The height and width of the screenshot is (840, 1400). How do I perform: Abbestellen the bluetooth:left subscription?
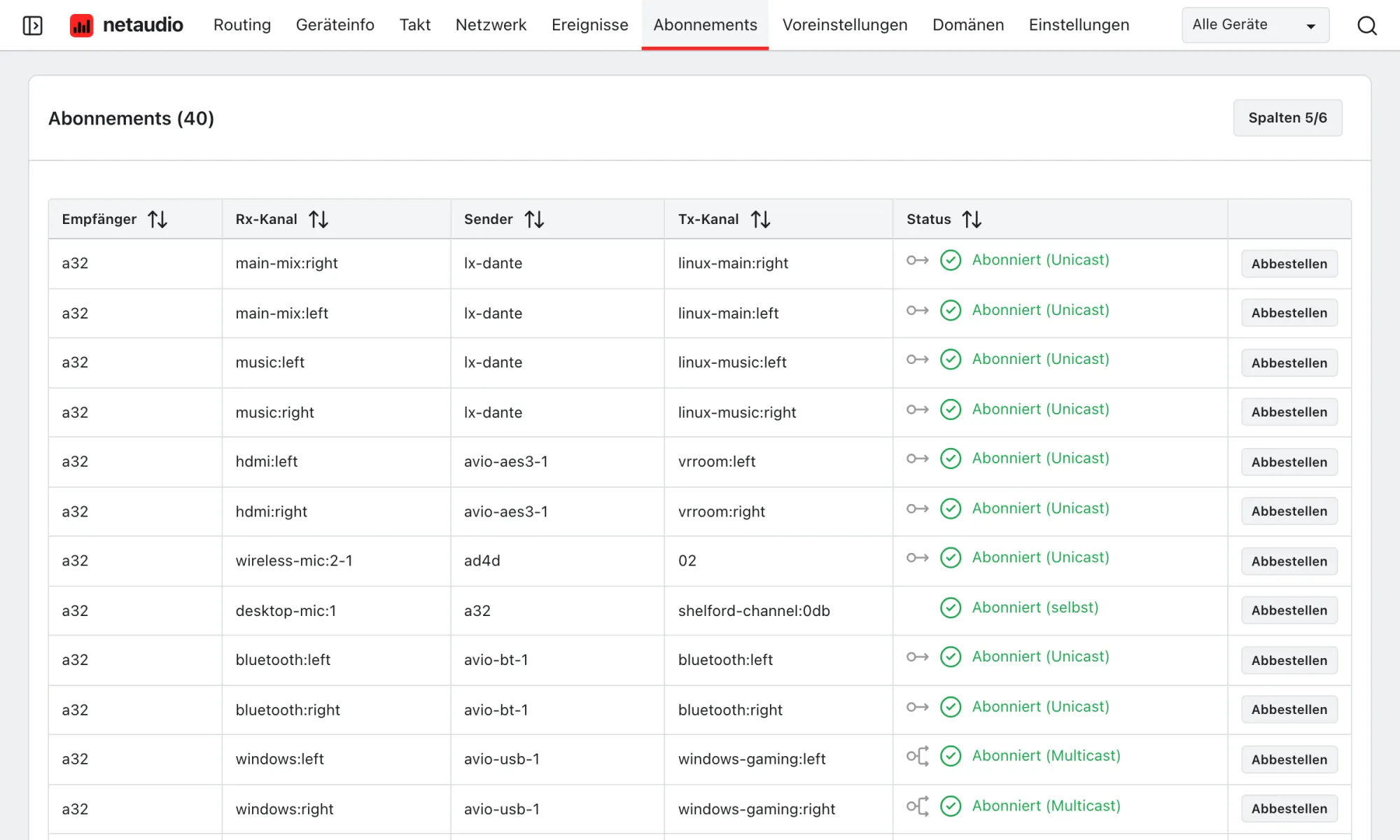click(x=1289, y=660)
